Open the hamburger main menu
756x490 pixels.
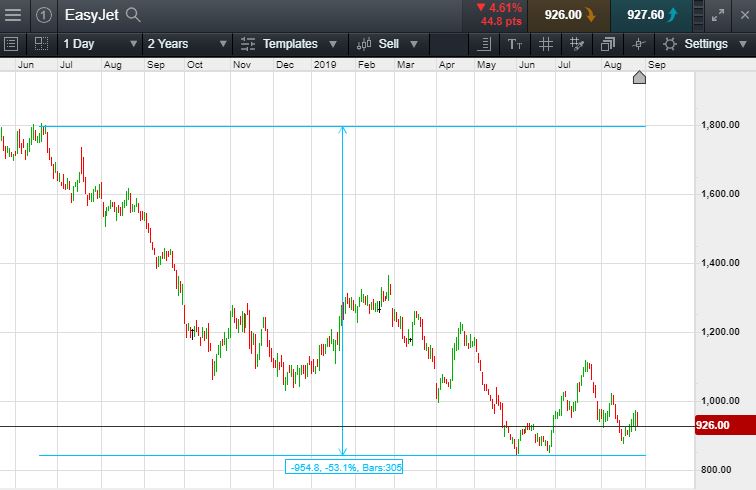13,15
